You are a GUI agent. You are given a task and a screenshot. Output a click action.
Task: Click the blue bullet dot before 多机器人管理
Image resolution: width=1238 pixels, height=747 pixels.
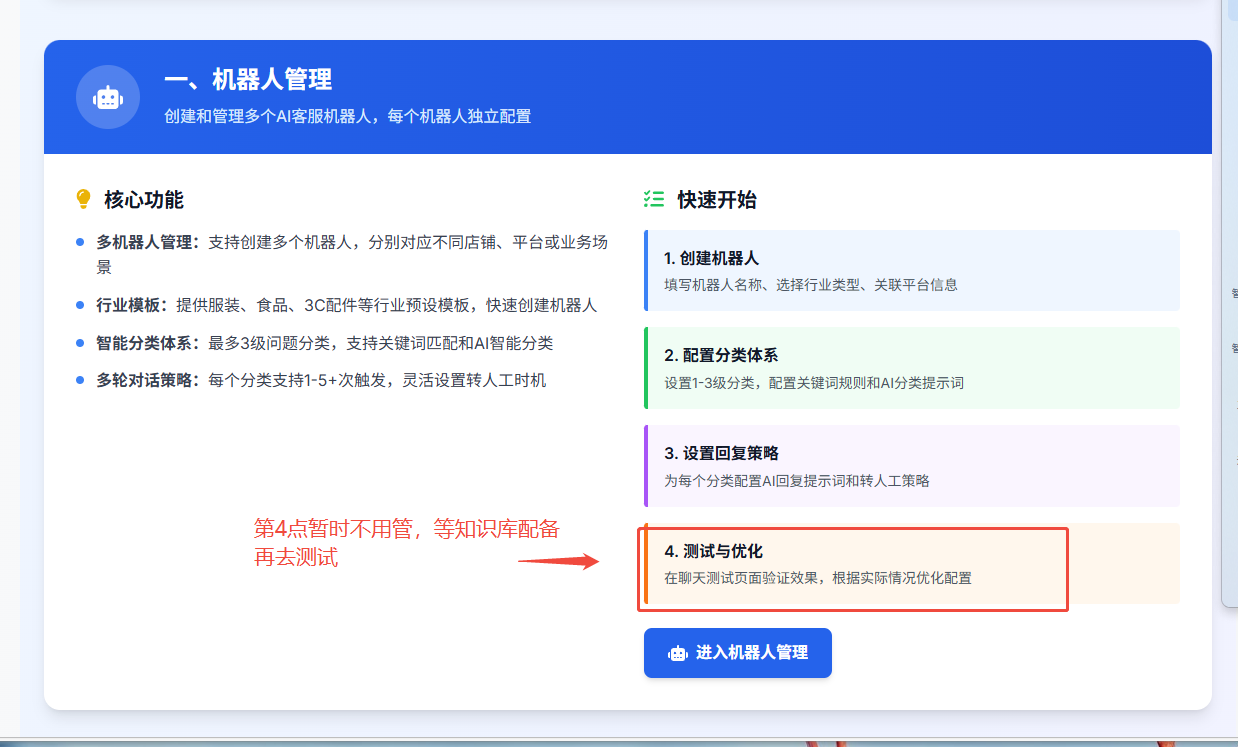pos(80,242)
